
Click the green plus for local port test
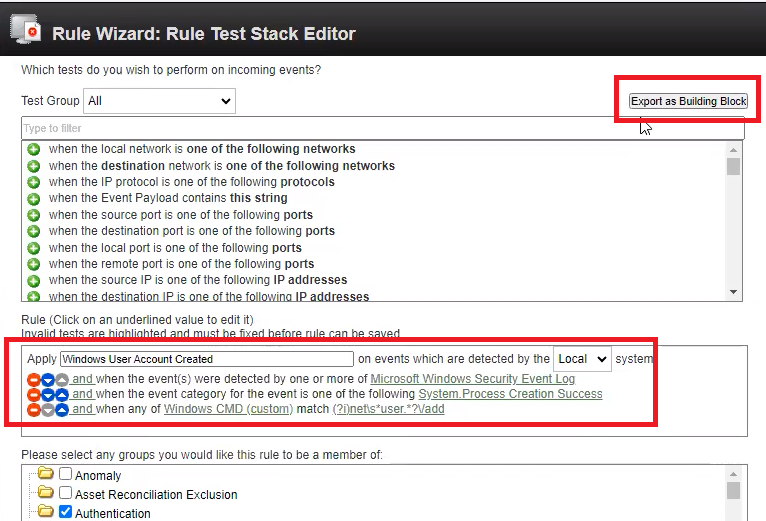tap(34, 248)
